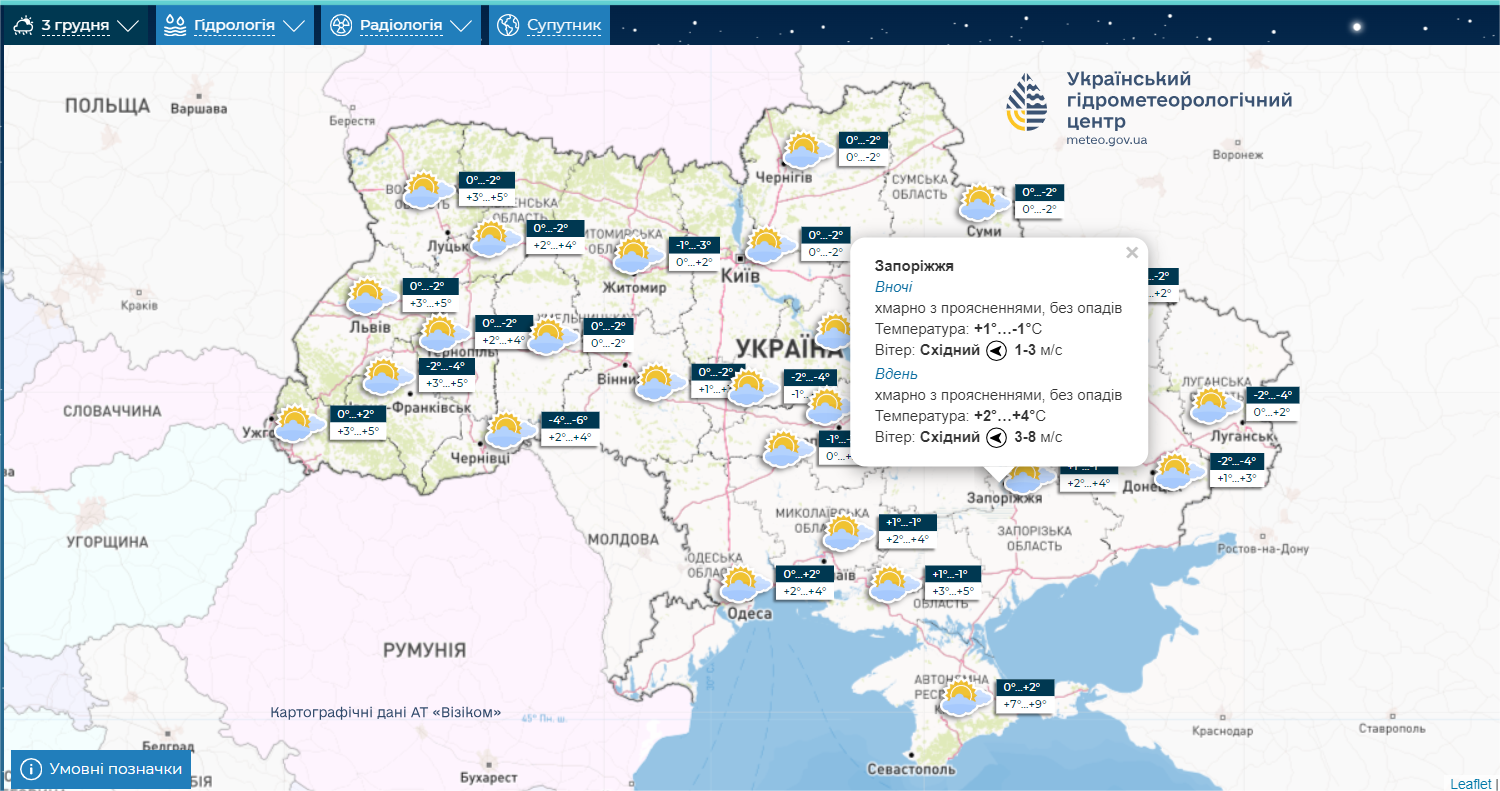Follow the Leaflet attribution link
1500x791 pixels.
(1471, 784)
